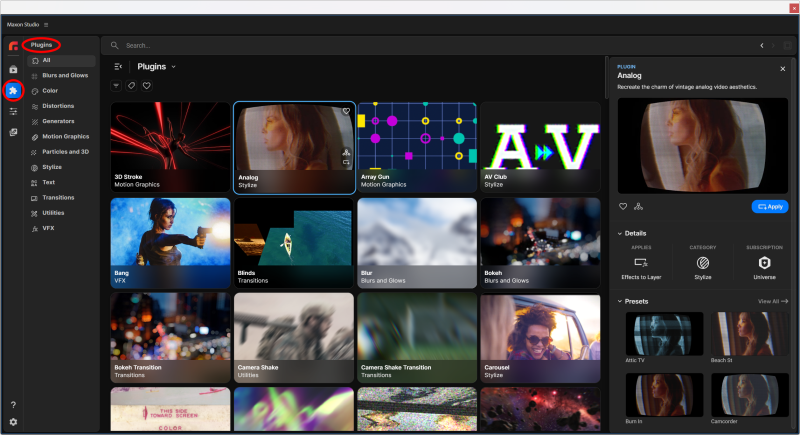Select the VFX category
Screen dimensions: 800x435
tap(61, 228)
